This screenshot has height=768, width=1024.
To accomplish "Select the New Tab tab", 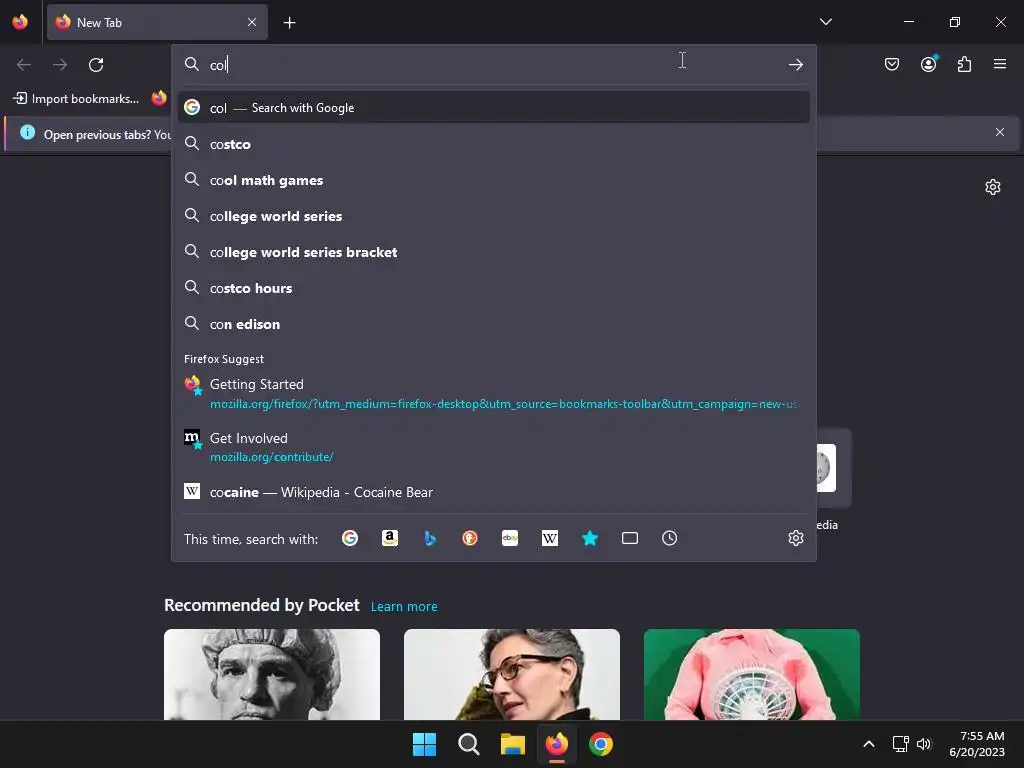I will (157, 22).
